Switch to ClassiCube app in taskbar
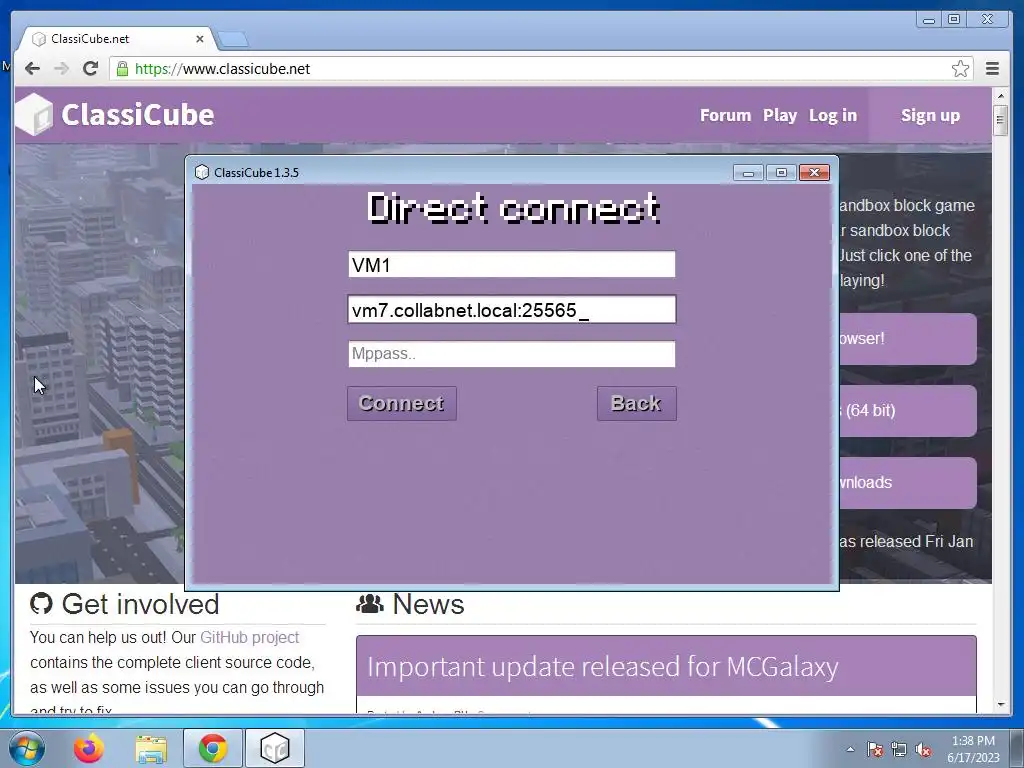The image size is (1024, 768). [x=274, y=748]
